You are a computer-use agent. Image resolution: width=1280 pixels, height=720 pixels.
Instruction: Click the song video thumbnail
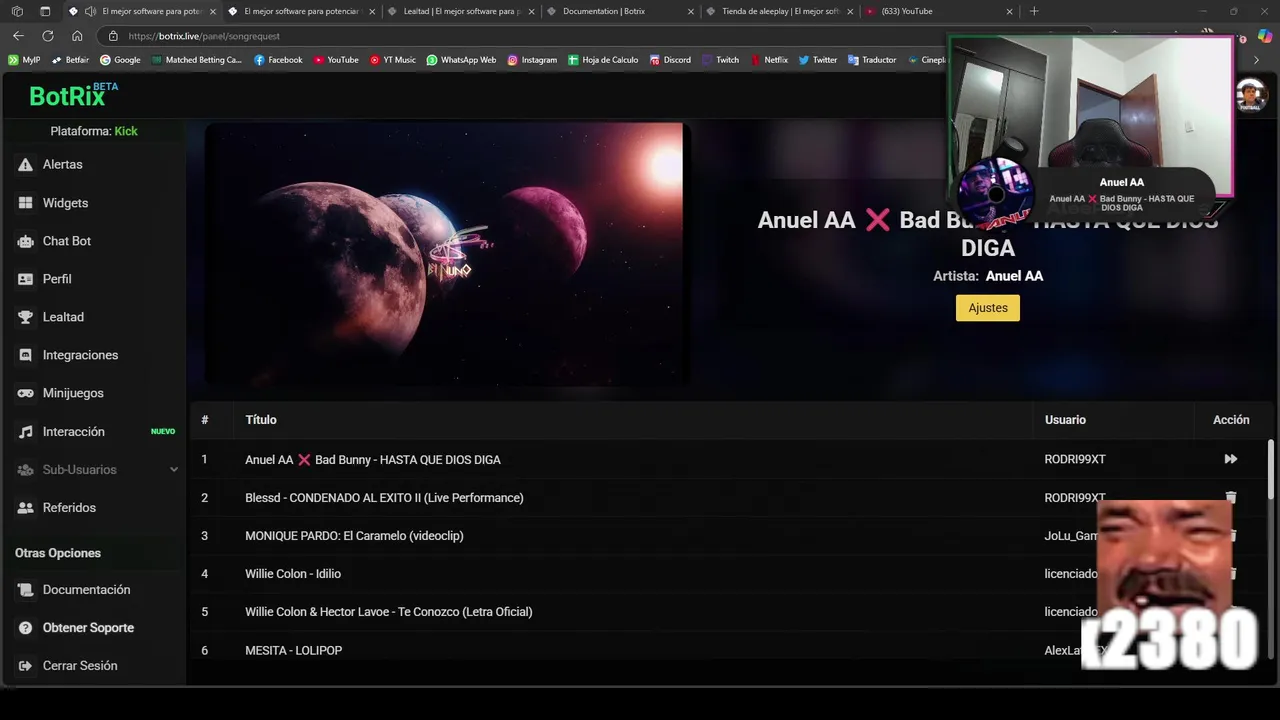click(444, 254)
